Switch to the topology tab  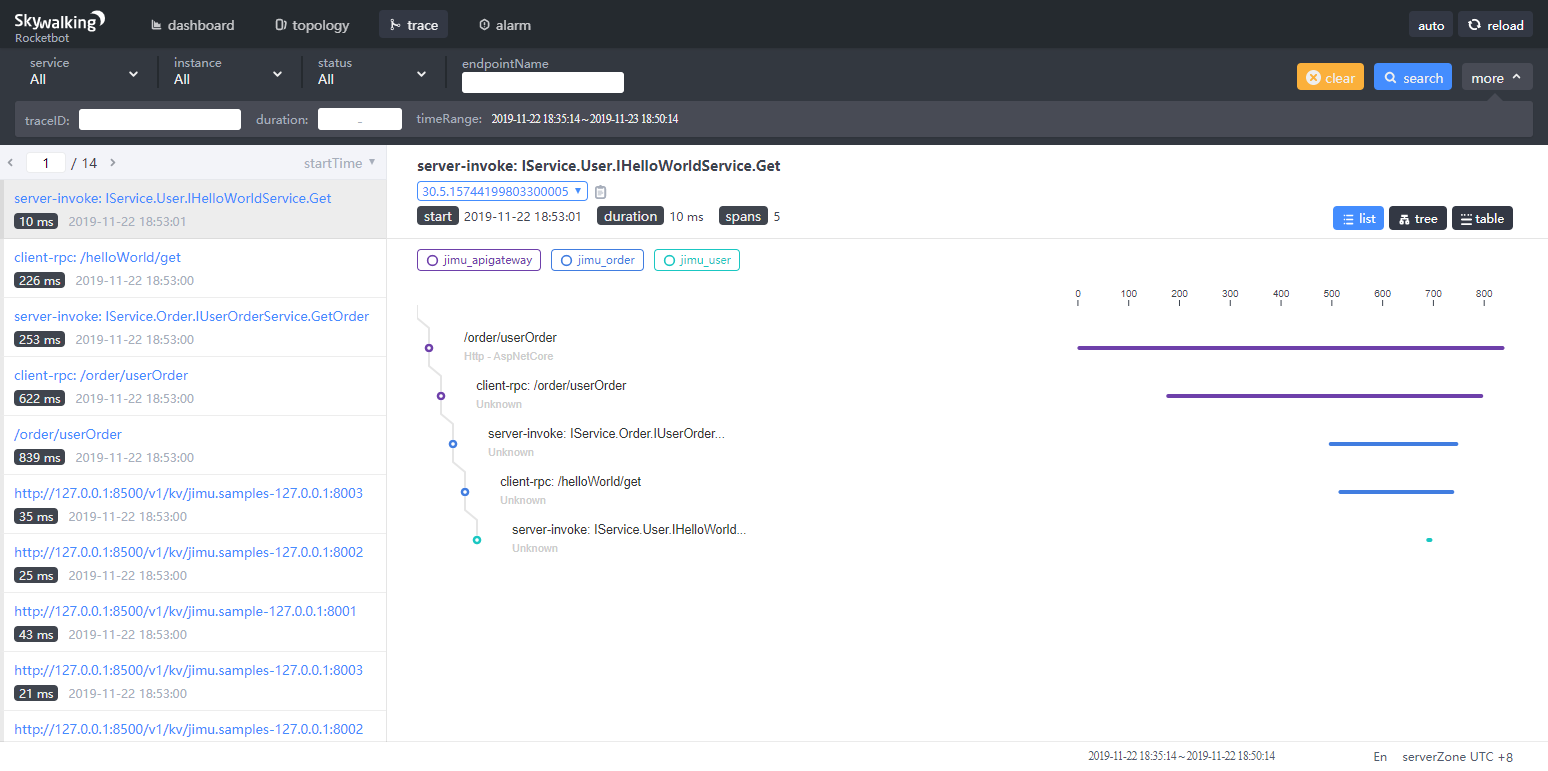(x=312, y=25)
